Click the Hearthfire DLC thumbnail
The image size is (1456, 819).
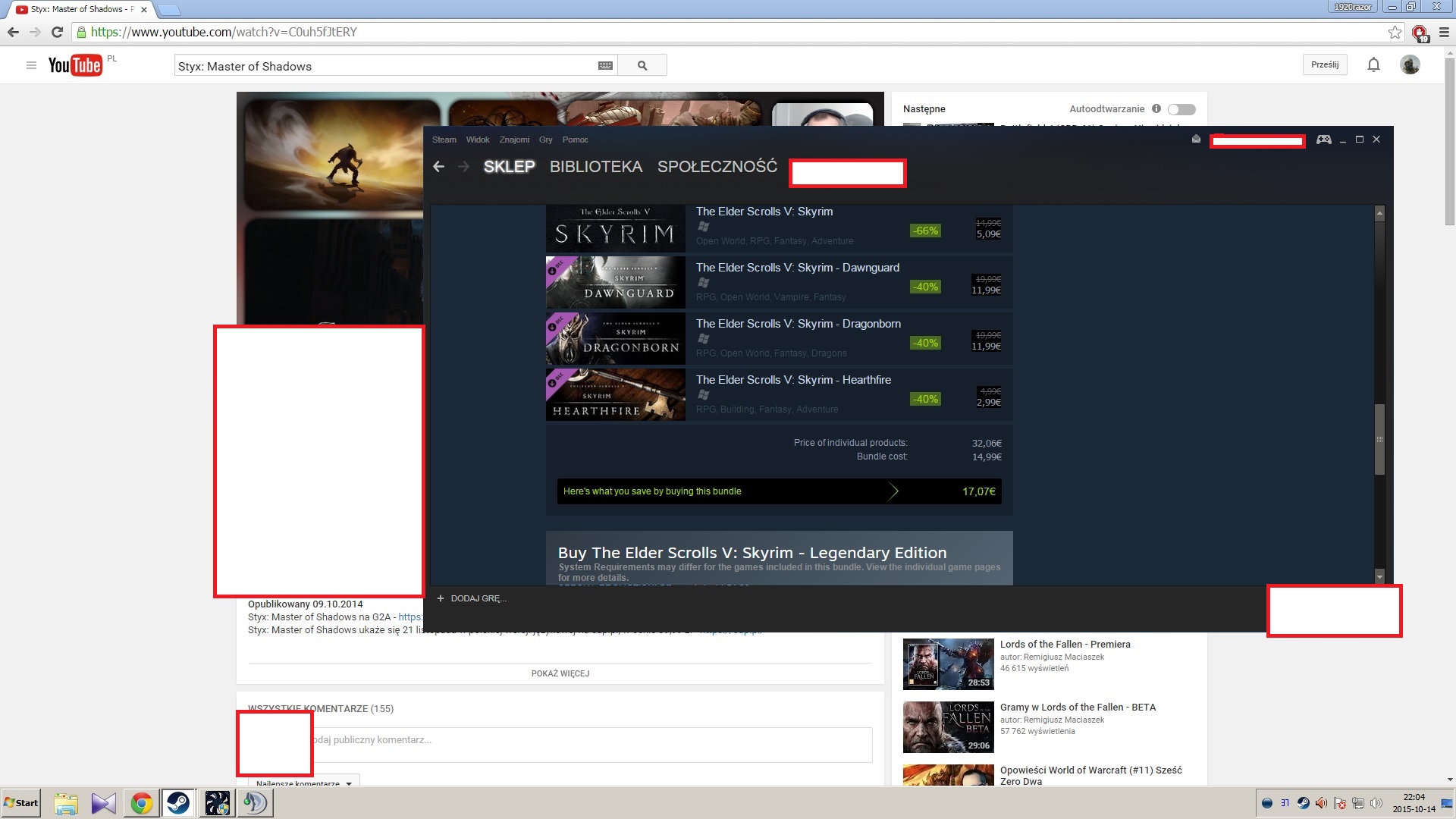click(615, 394)
